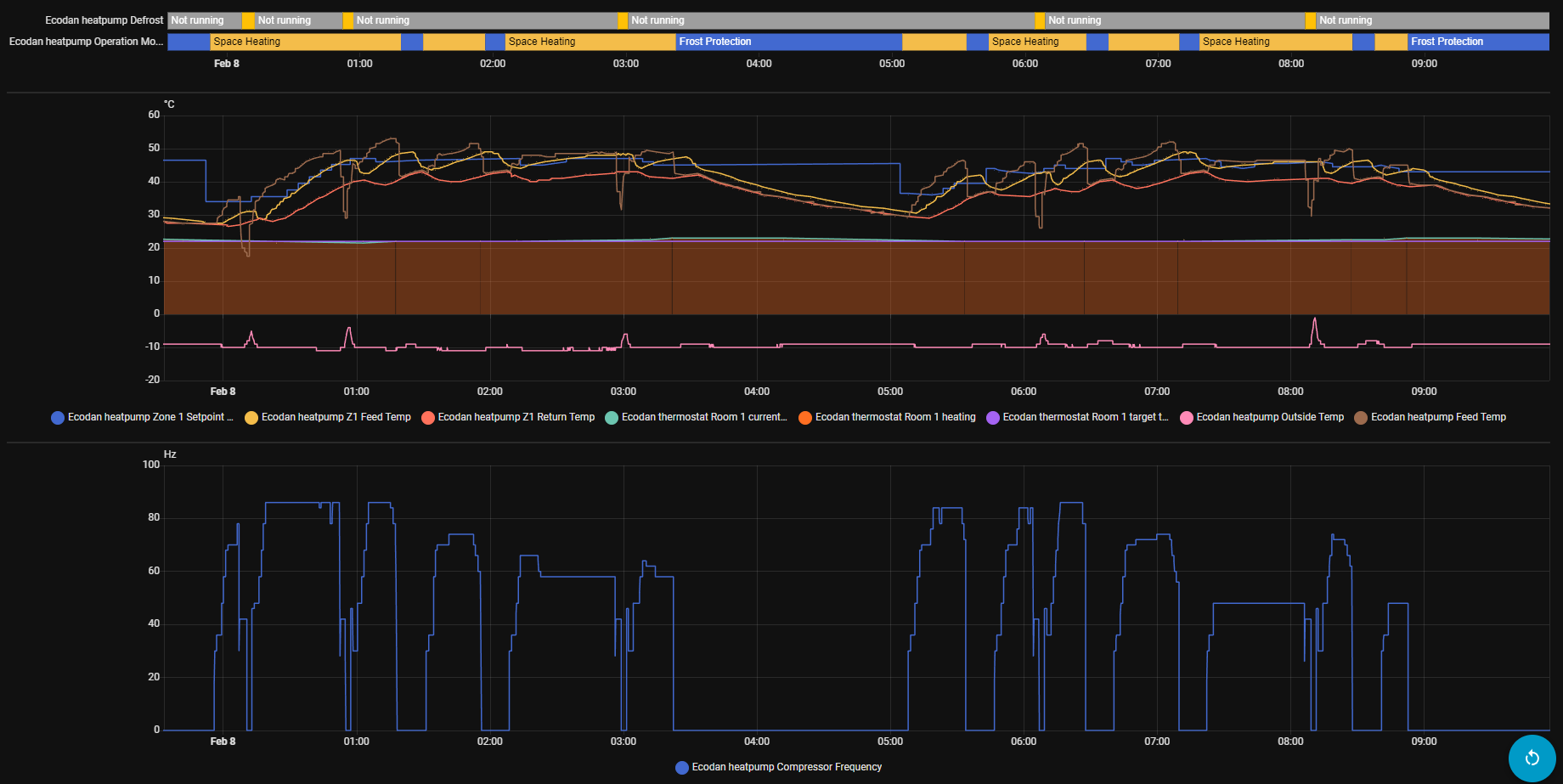Hide the brown Ecodan heatpump Feed Temp series
This screenshot has width=1563, height=784.
point(1437,417)
